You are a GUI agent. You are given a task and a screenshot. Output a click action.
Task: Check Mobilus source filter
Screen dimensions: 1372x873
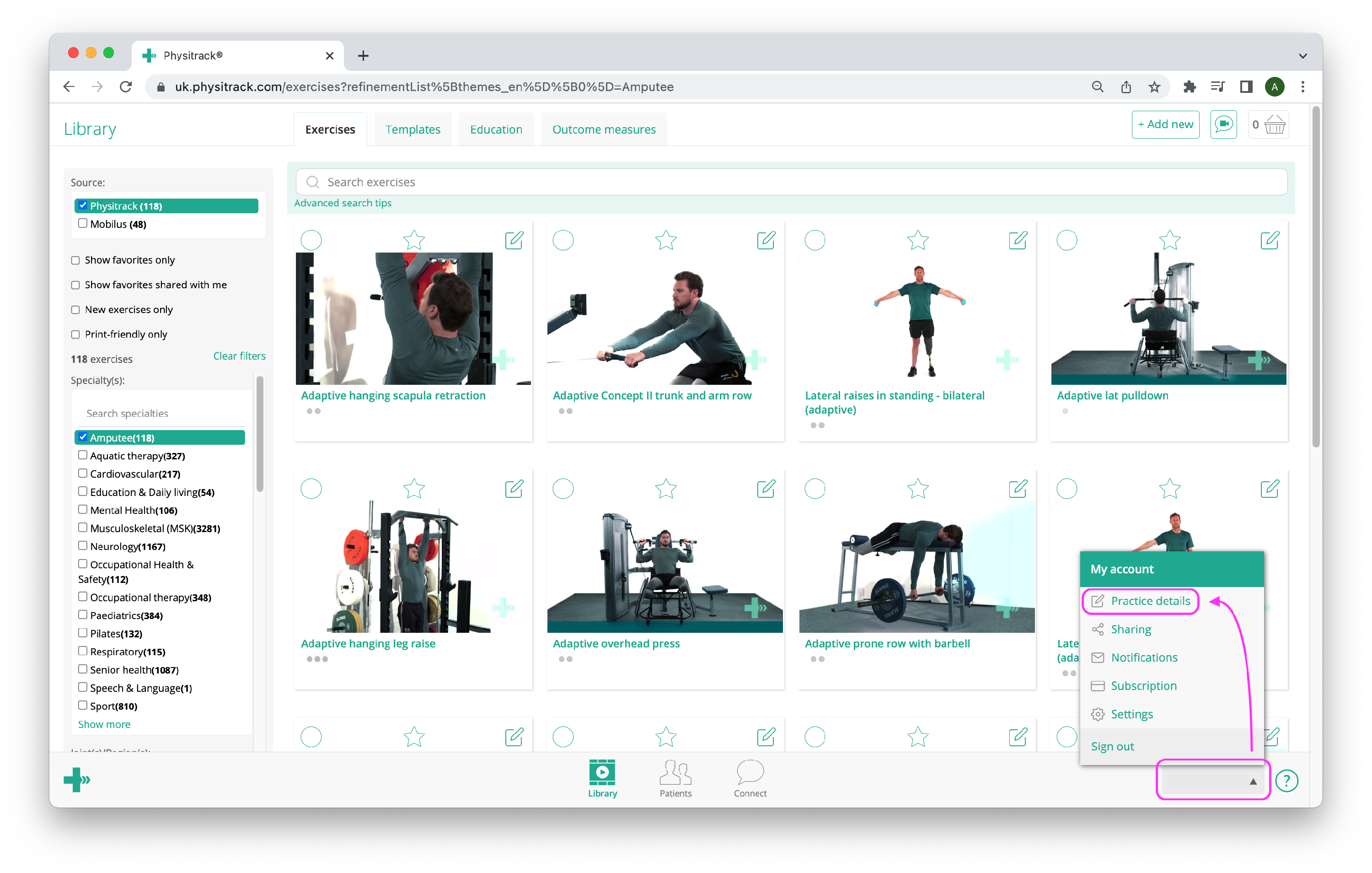83,224
